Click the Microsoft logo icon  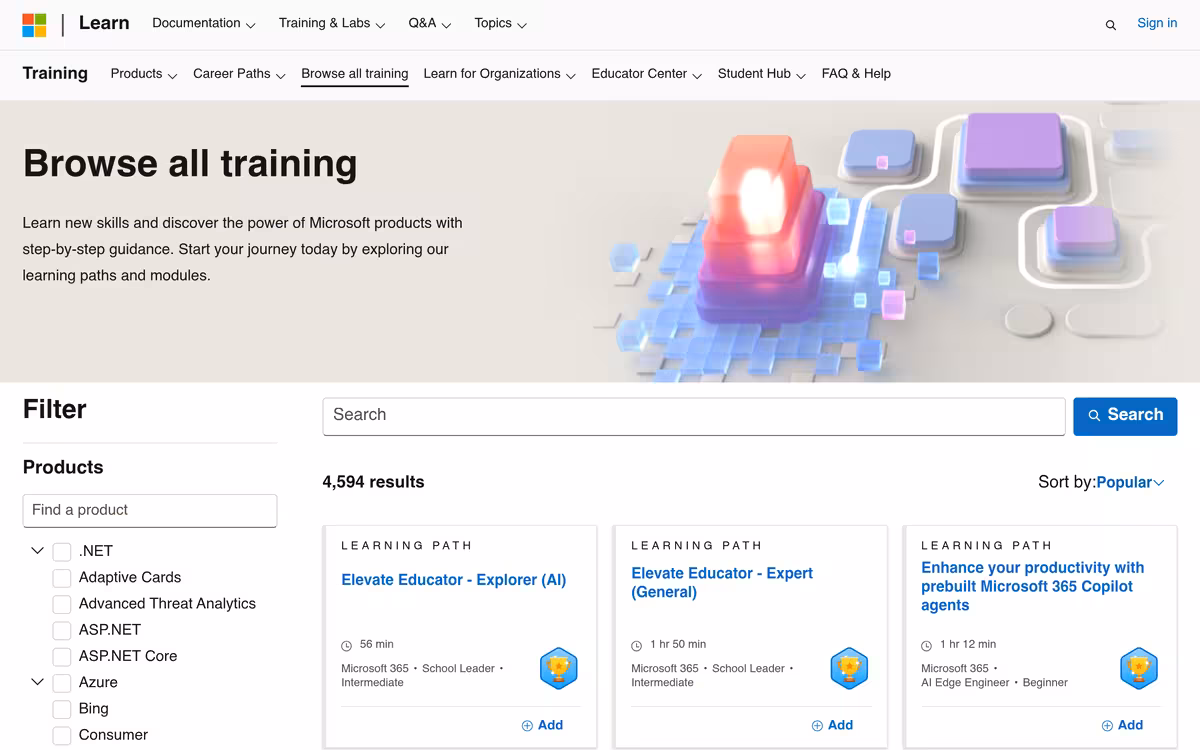34,25
